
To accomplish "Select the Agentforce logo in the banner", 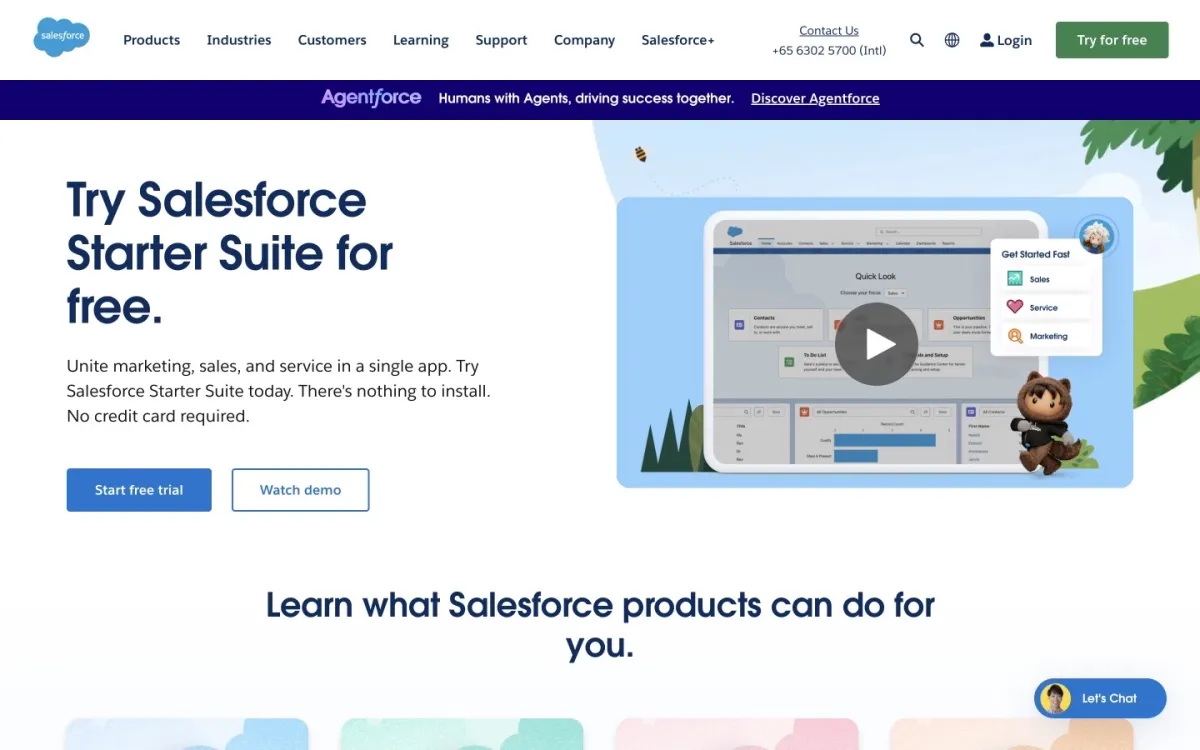I will tap(370, 98).
